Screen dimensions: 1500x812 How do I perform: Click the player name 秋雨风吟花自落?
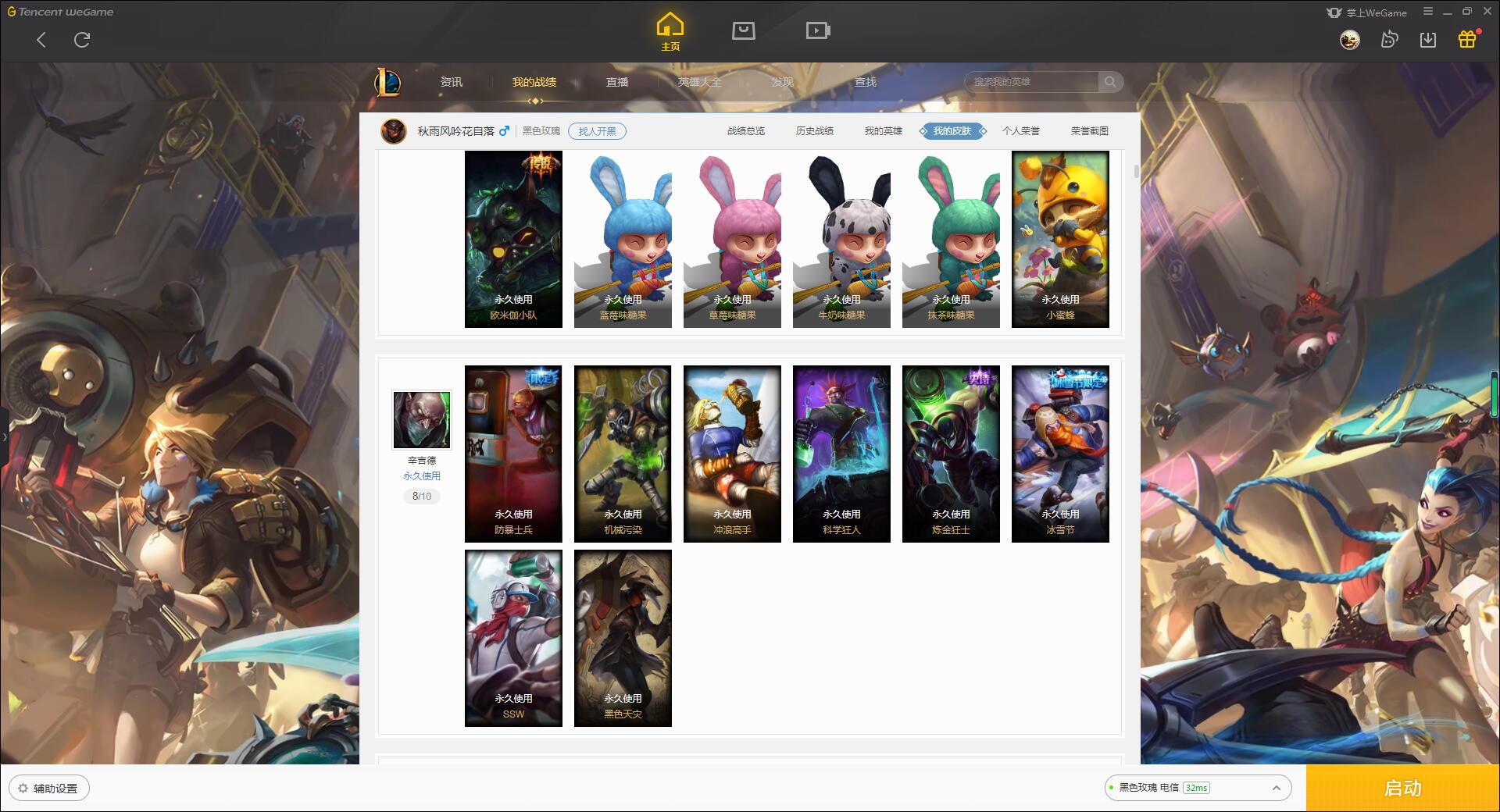(456, 131)
